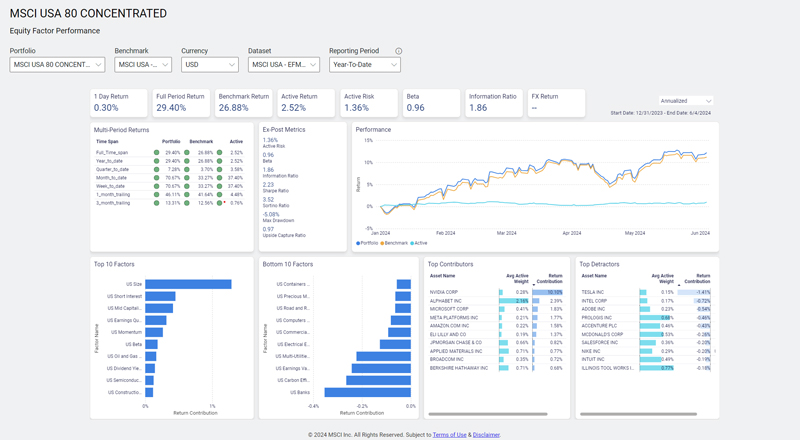Click the 3_month_trailing row label
The height and width of the screenshot is (440, 800).
(x=113, y=203)
